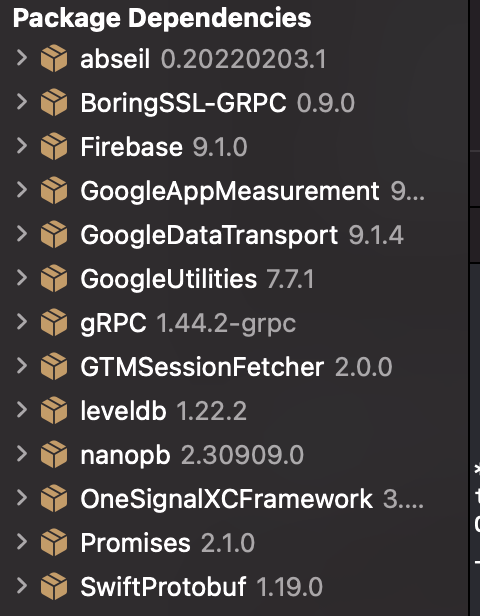Click GTMSessionFetcher version 2.0.0
The height and width of the screenshot is (616, 480).
tap(363, 367)
